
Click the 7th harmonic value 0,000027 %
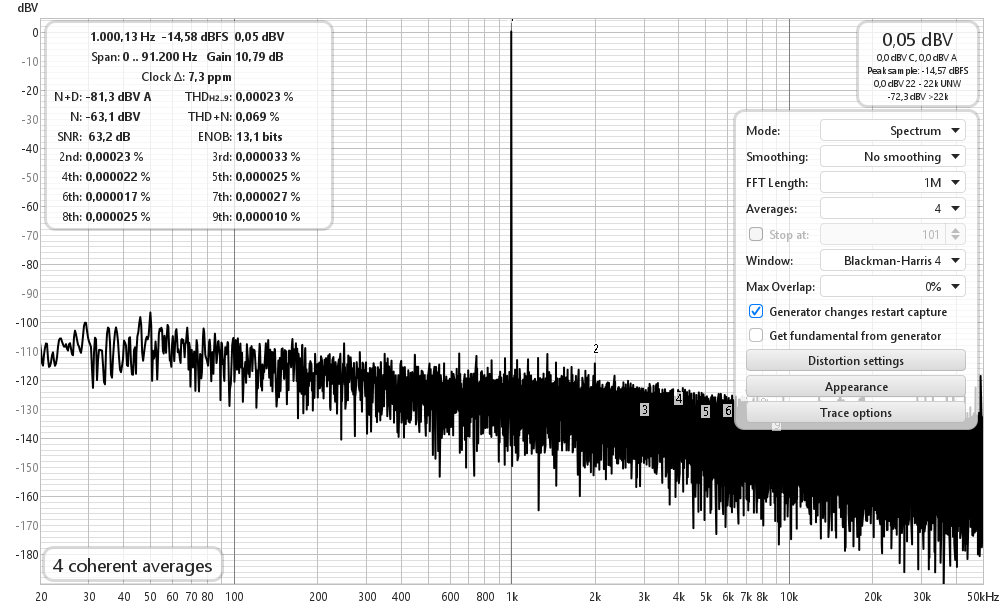(x=268, y=196)
